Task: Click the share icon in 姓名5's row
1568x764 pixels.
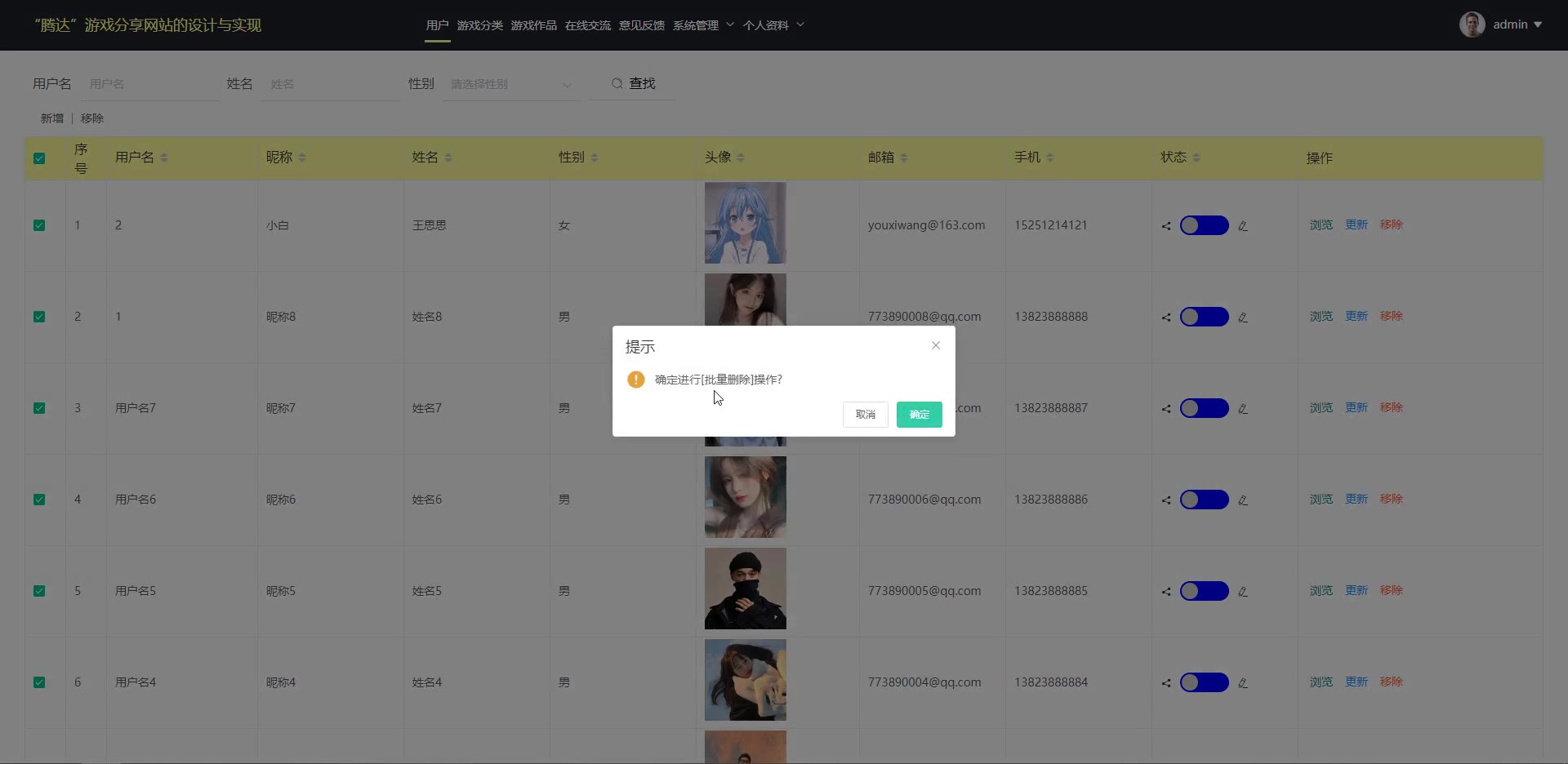Action: click(1166, 592)
